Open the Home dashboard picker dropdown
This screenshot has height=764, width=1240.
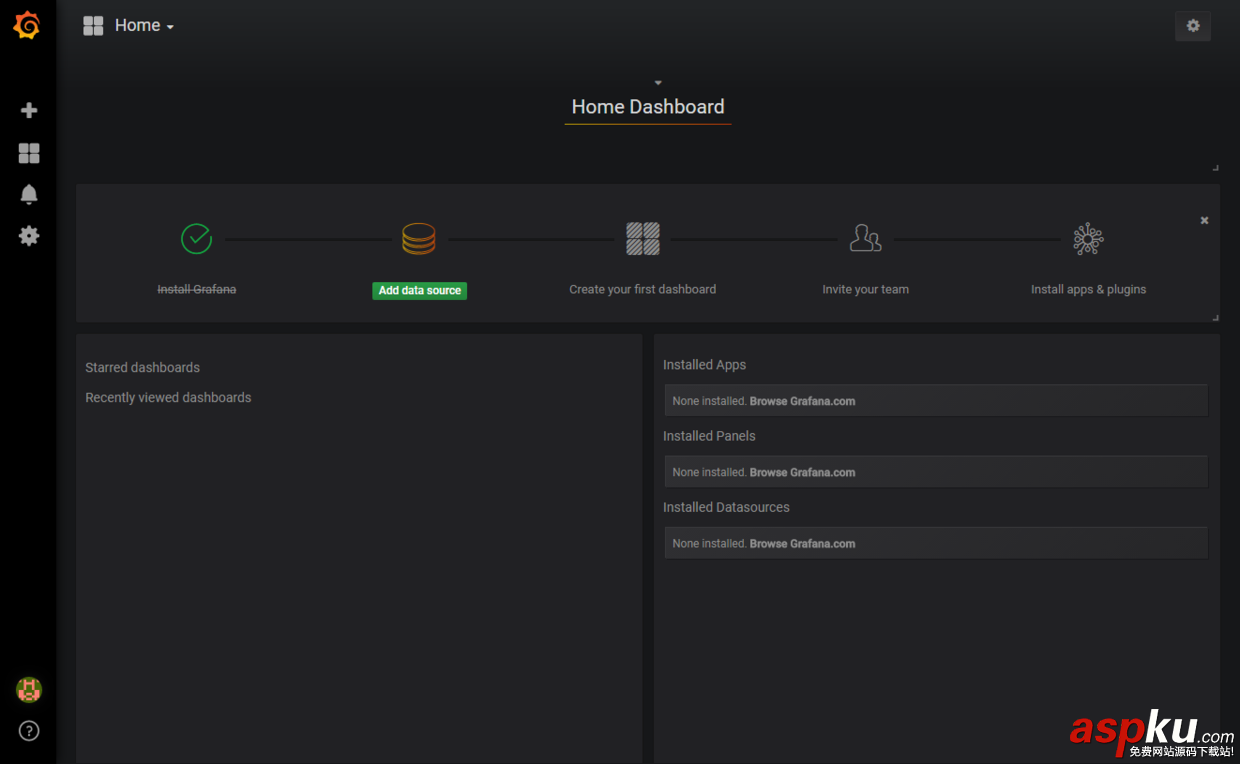tap(144, 26)
